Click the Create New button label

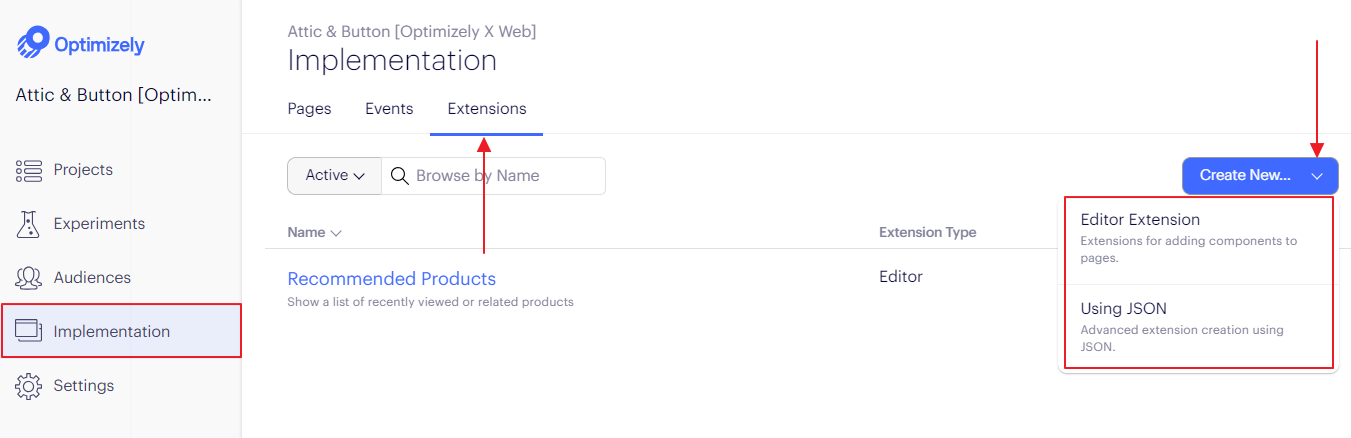click(1245, 176)
